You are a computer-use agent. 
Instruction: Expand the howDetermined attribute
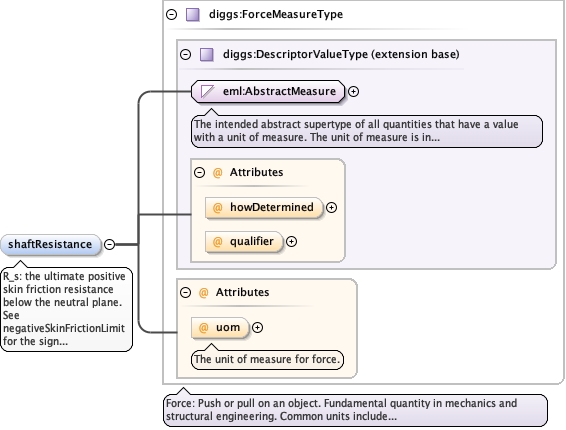tap(331, 208)
